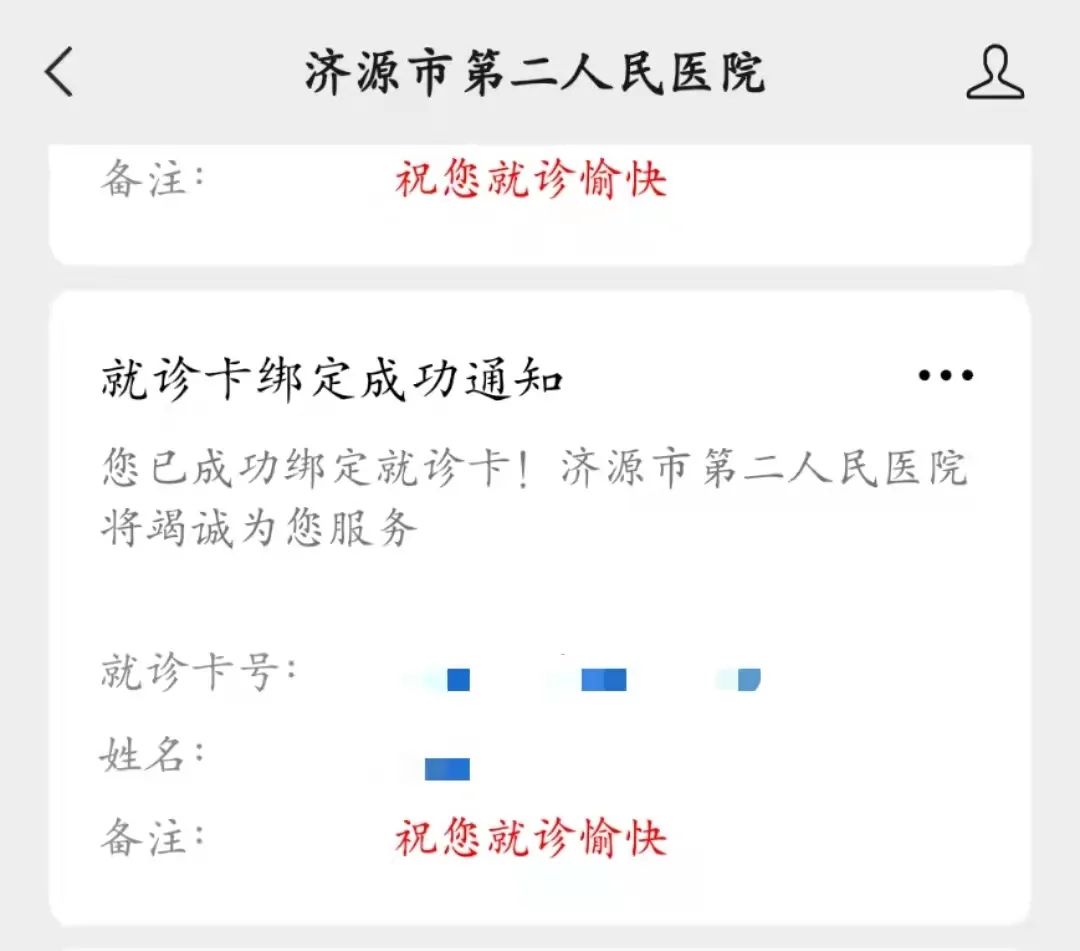The image size is (1080, 951).
Task: Tap the 您已成功绑定就诊卡 message body
Action: tap(534, 497)
